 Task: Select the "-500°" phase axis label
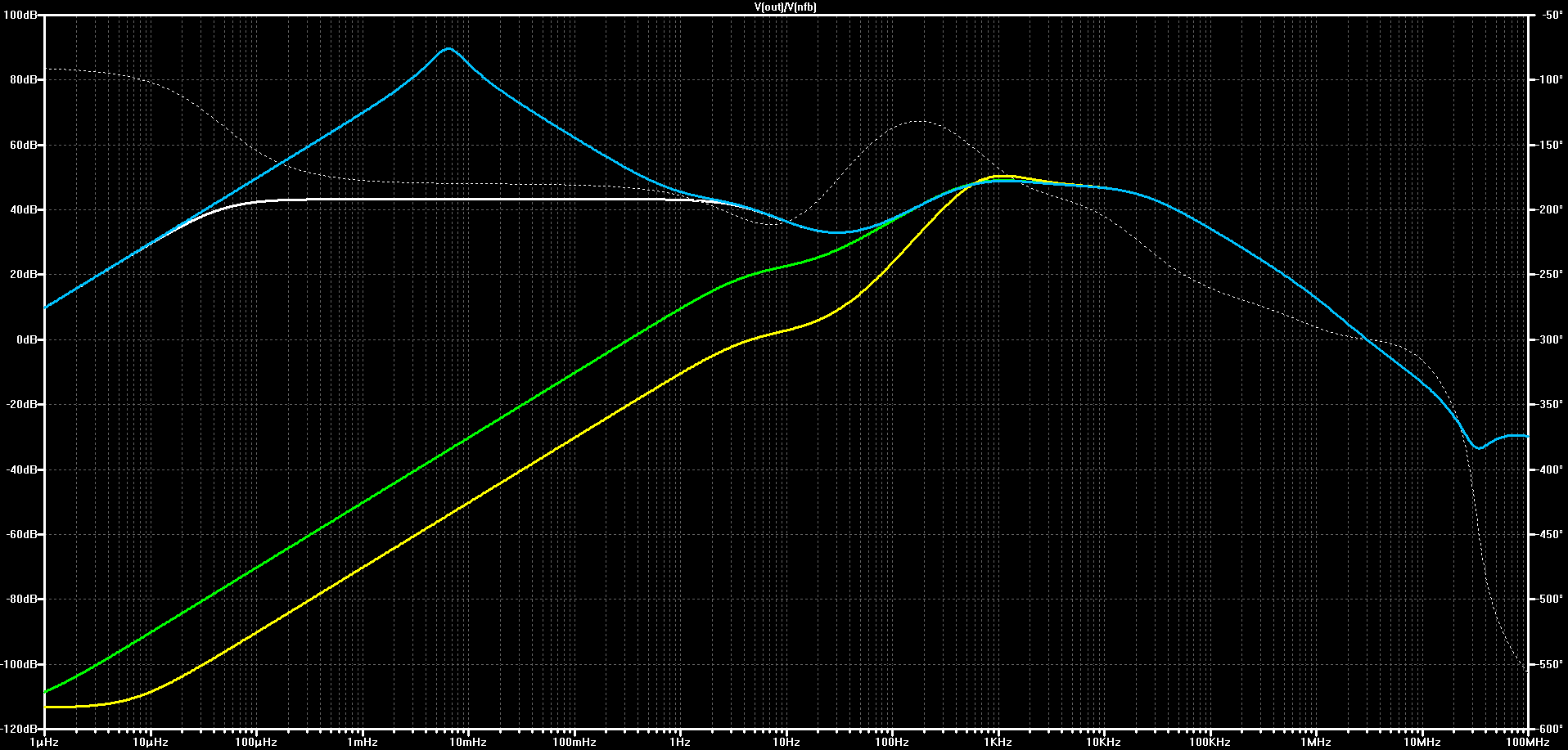click(1550, 600)
